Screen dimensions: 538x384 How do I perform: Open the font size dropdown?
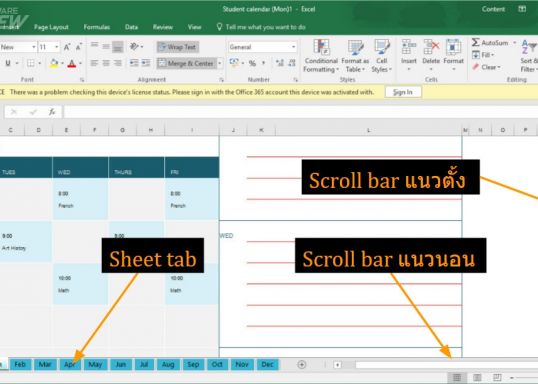pyautogui.click(x=57, y=47)
